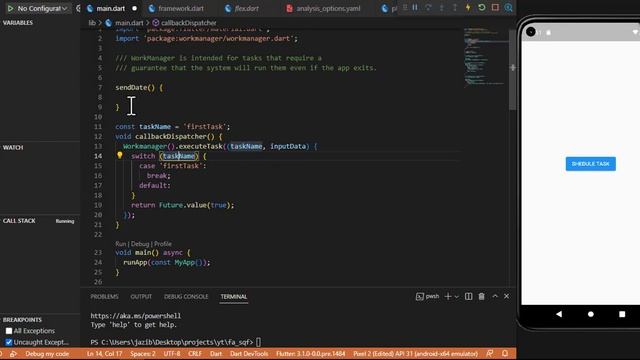Image resolution: width=640 pixels, height=360 pixels.
Task: Change encoding via UTF-8 status entry
Action: point(172,353)
